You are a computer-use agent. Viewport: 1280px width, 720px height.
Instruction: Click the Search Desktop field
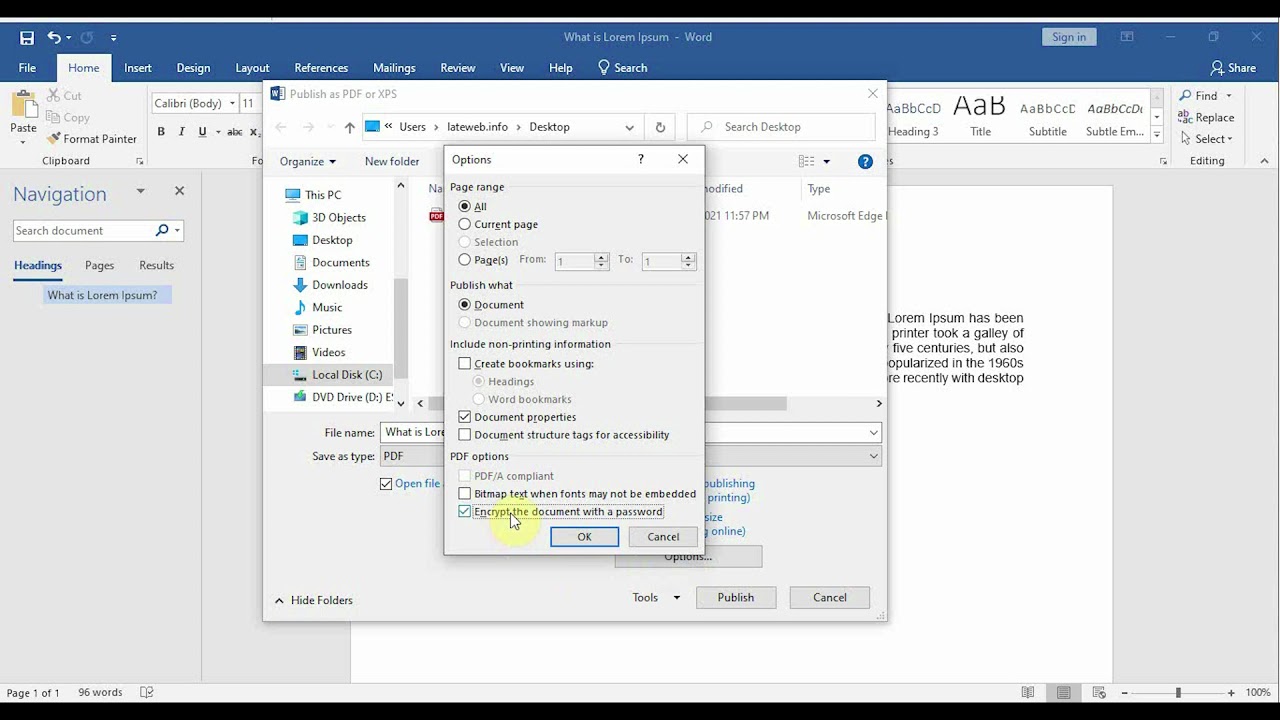coord(781,127)
